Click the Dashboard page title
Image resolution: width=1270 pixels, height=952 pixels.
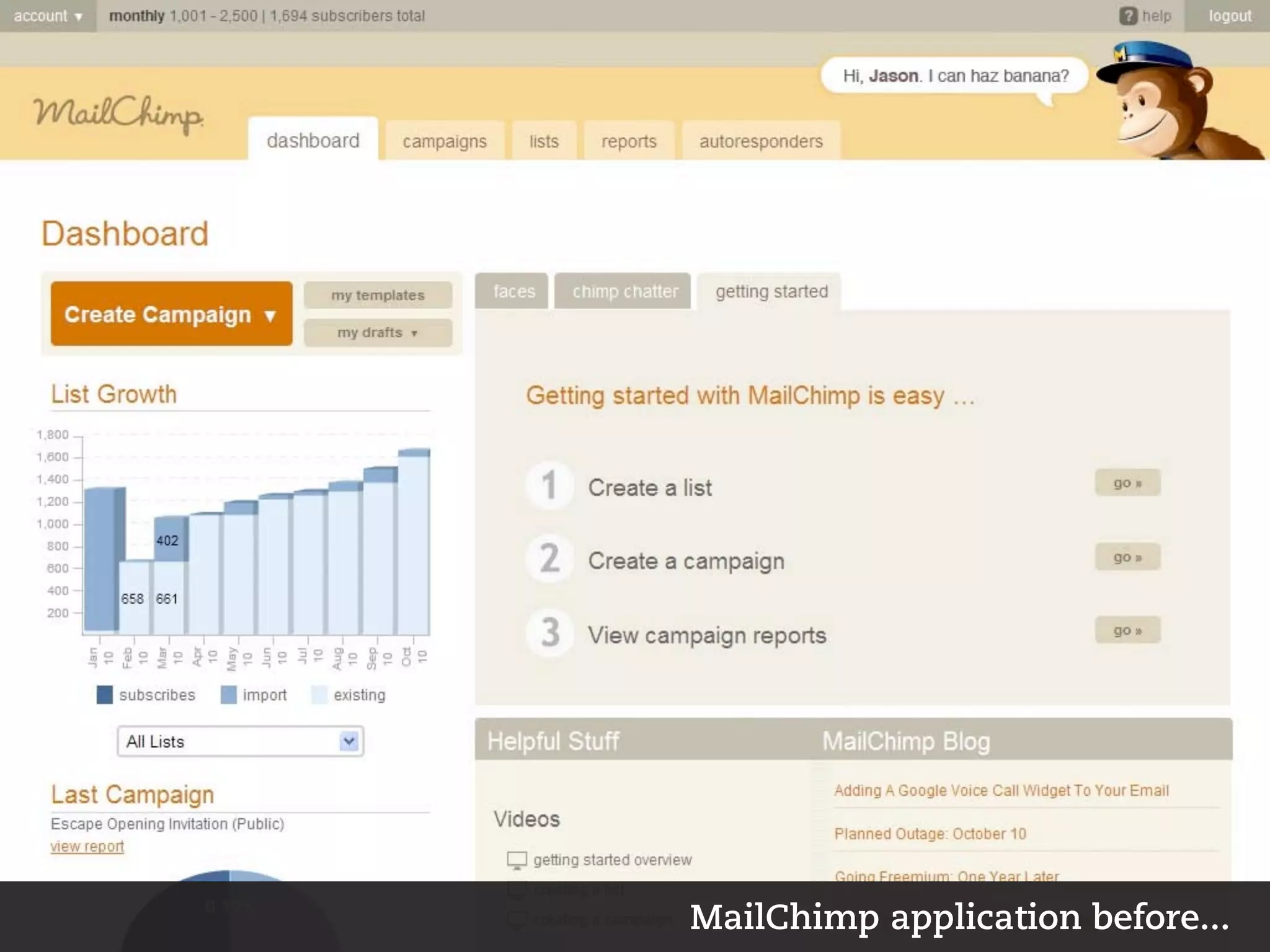125,234
